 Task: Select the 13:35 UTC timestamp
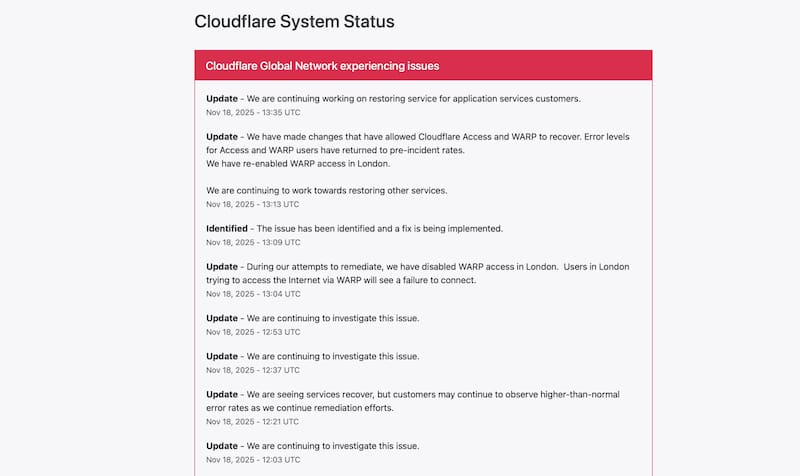click(252, 113)
